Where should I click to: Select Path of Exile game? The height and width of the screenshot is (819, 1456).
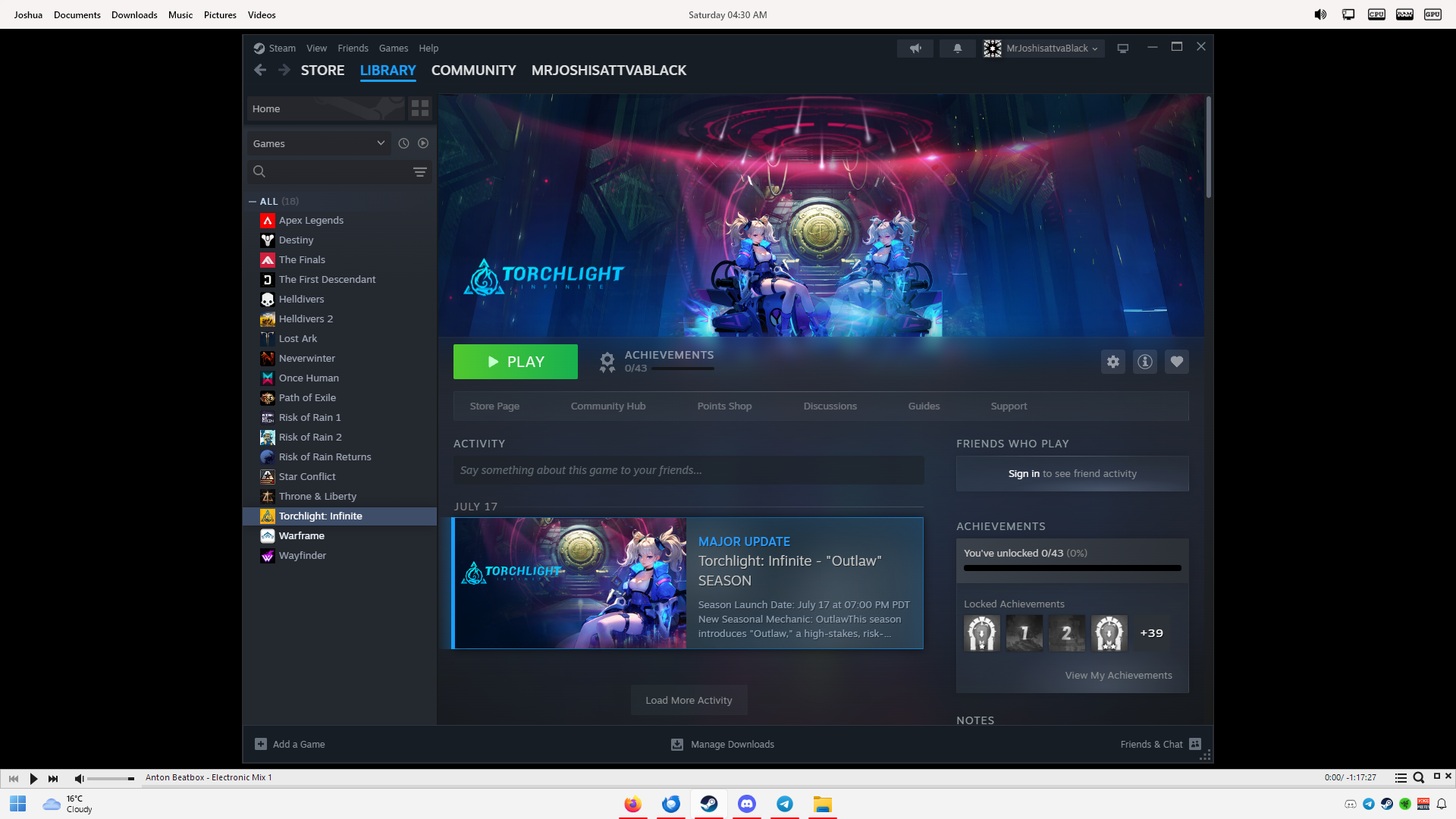point(340,397)
